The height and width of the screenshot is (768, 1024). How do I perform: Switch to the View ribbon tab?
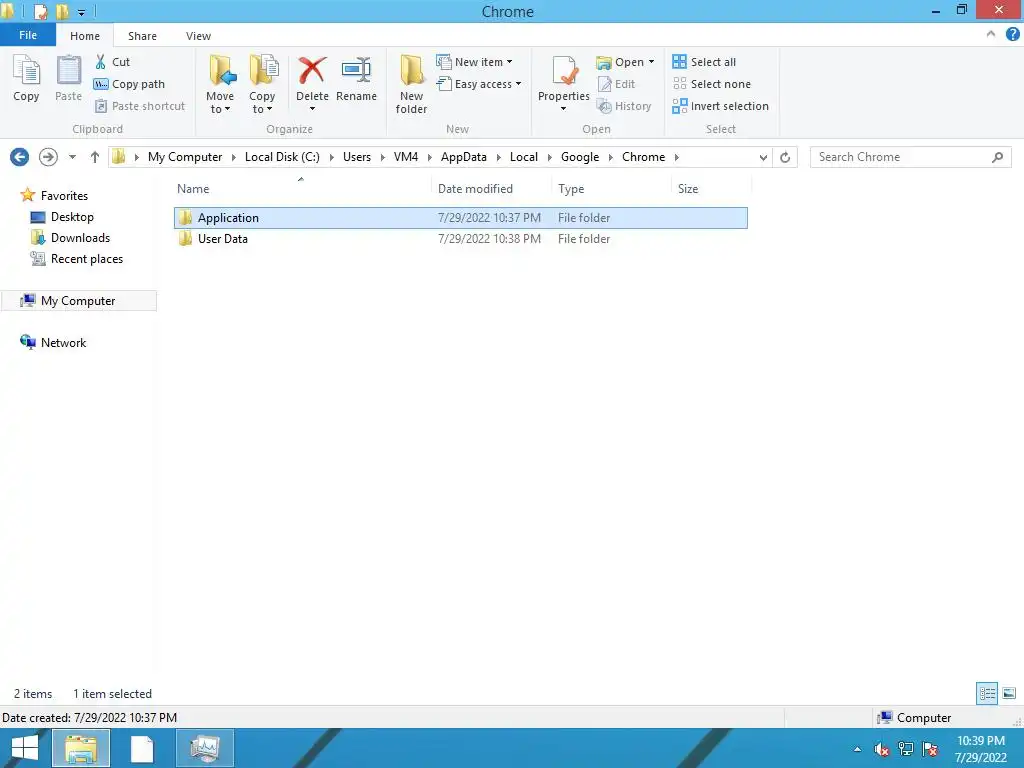(x=198, y=36)
